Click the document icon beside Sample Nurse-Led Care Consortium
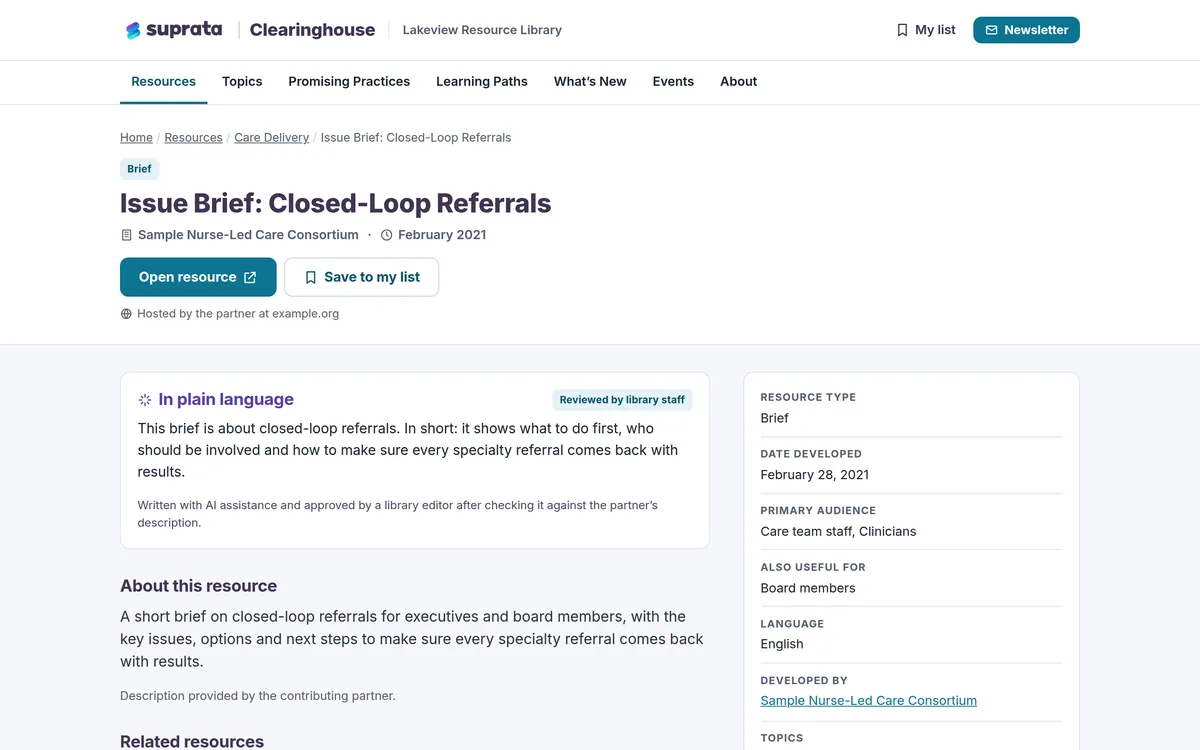Image resolution: width=1200 pixels, height=750 pixels. [x=126, y=235]
